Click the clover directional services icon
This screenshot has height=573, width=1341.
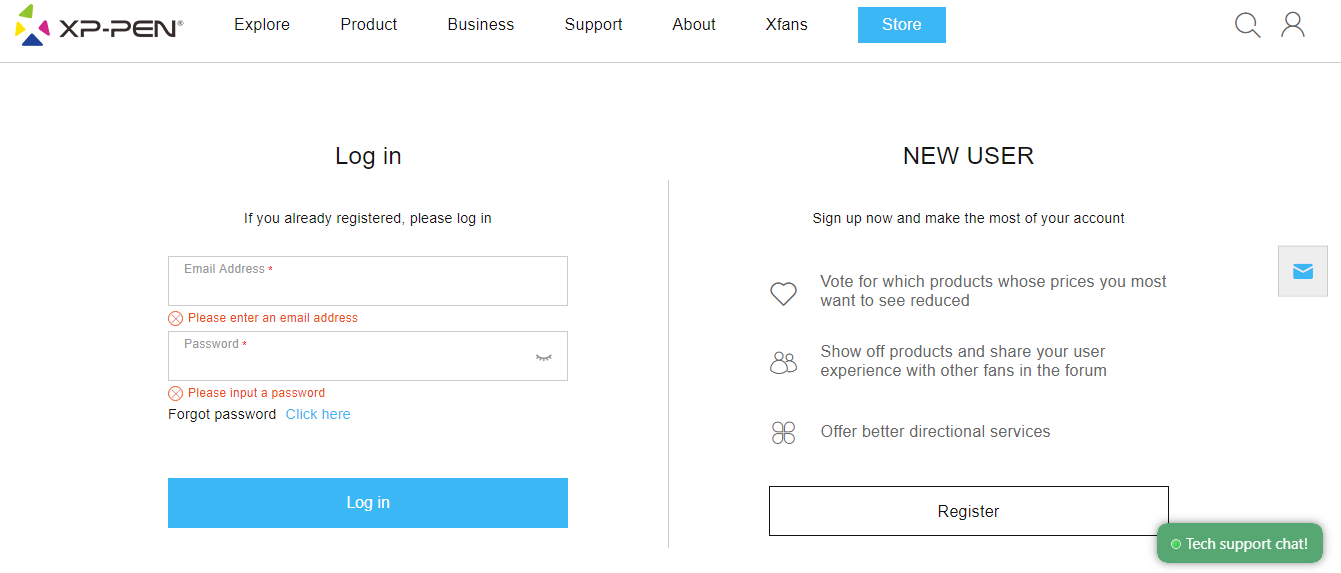click(783, 432)
